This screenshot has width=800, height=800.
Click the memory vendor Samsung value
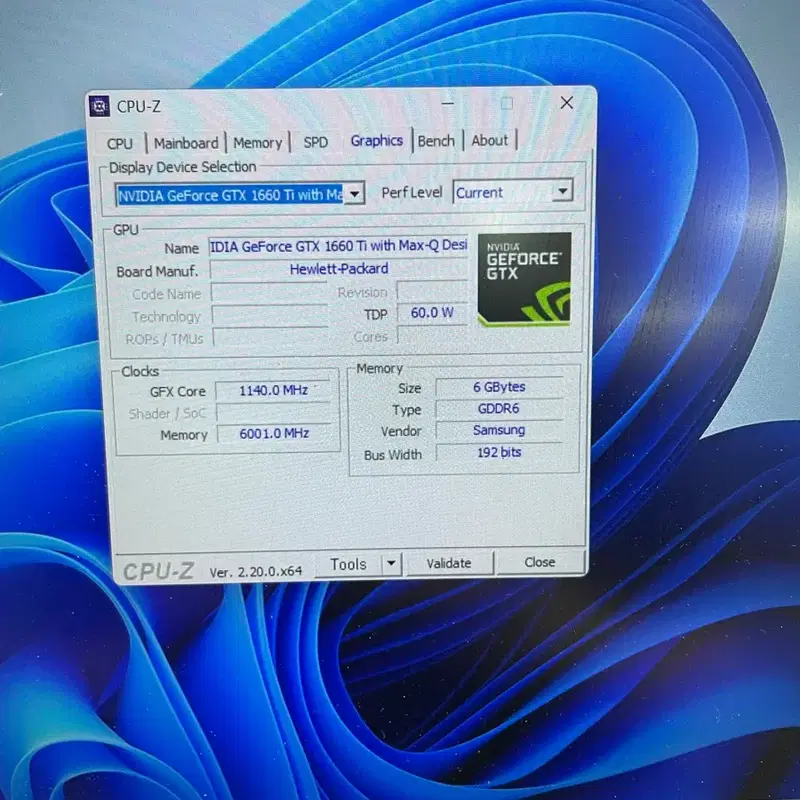pos(499,430)
